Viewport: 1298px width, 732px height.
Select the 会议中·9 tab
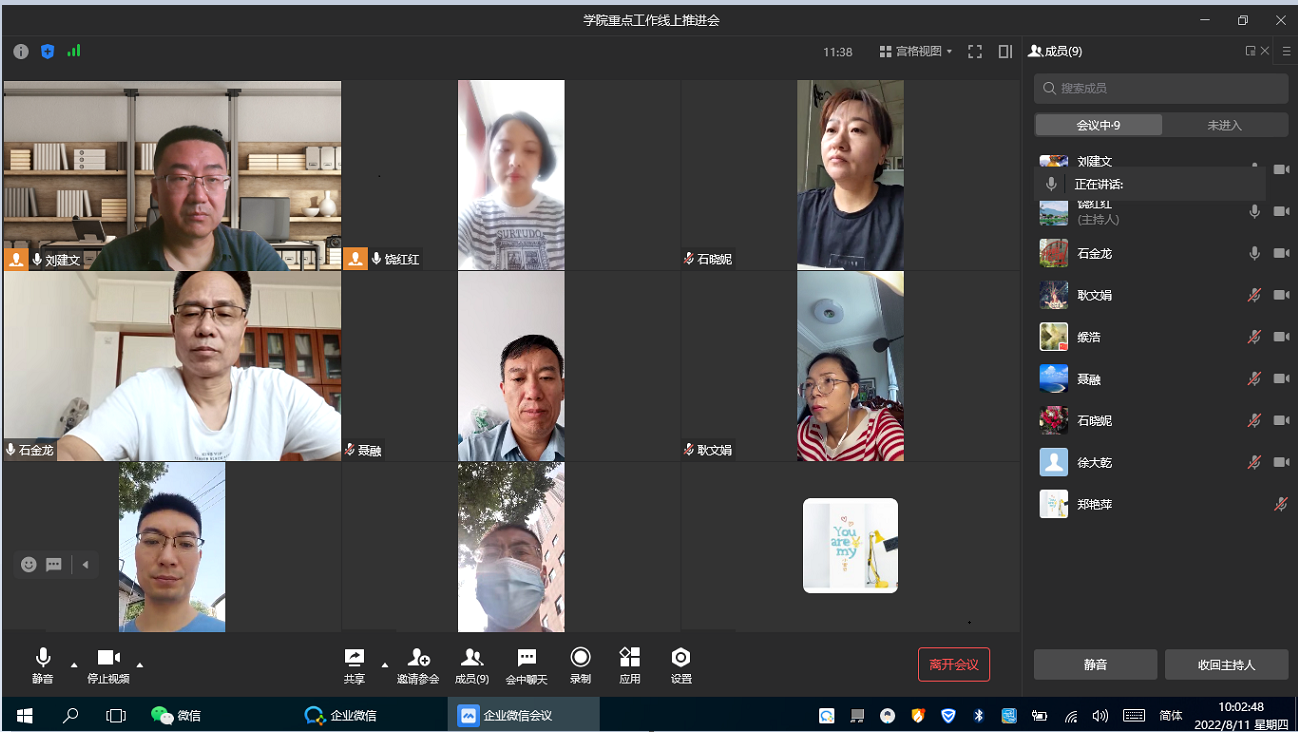[1098, 125]
